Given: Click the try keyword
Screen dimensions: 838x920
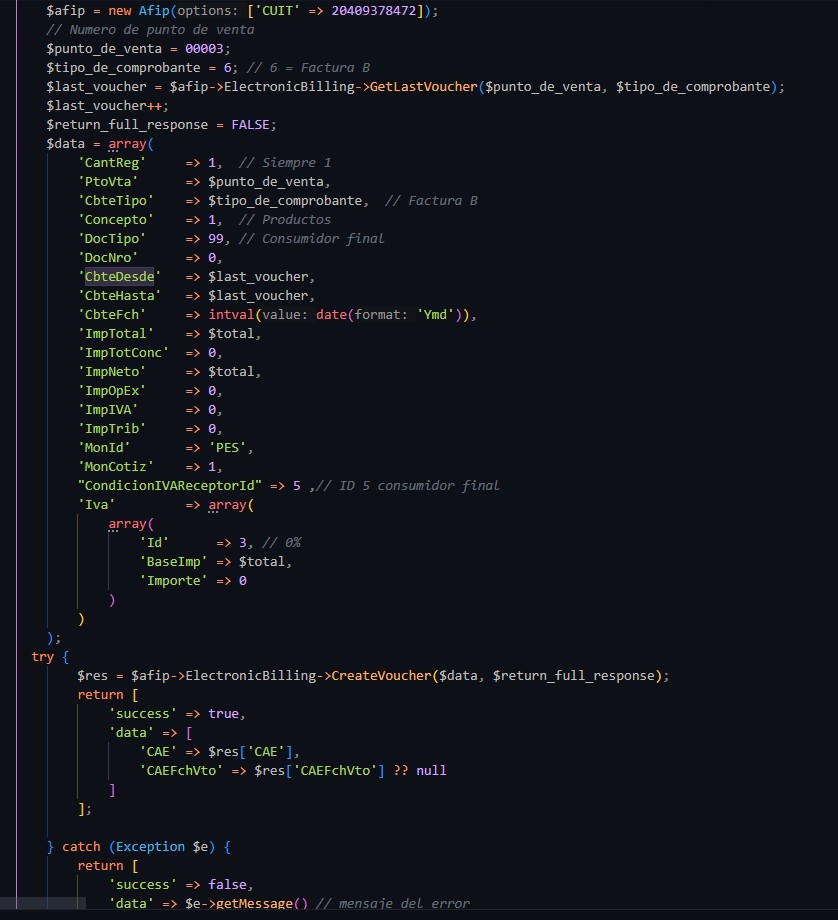Looking at the screenshot, I should click(x=43, y=657).
